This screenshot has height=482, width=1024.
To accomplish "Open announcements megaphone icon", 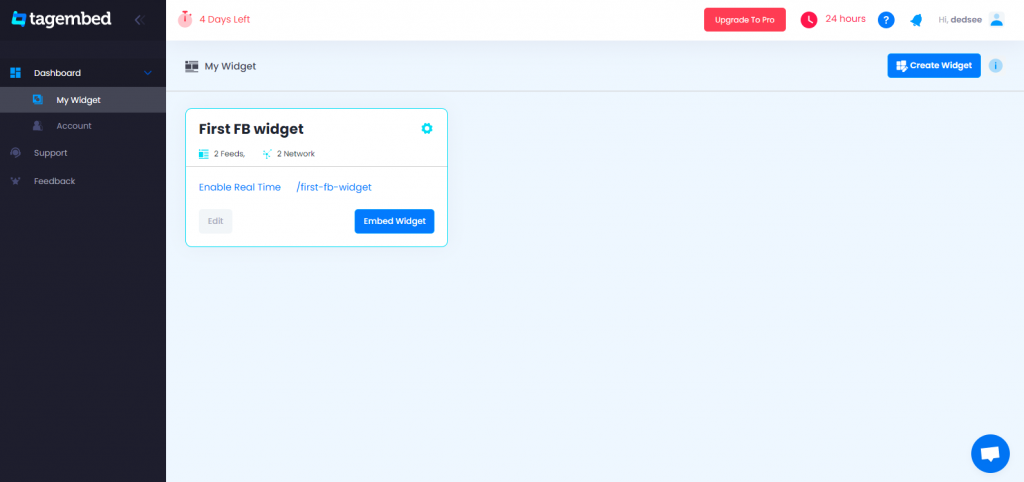I will coord(916,20).
